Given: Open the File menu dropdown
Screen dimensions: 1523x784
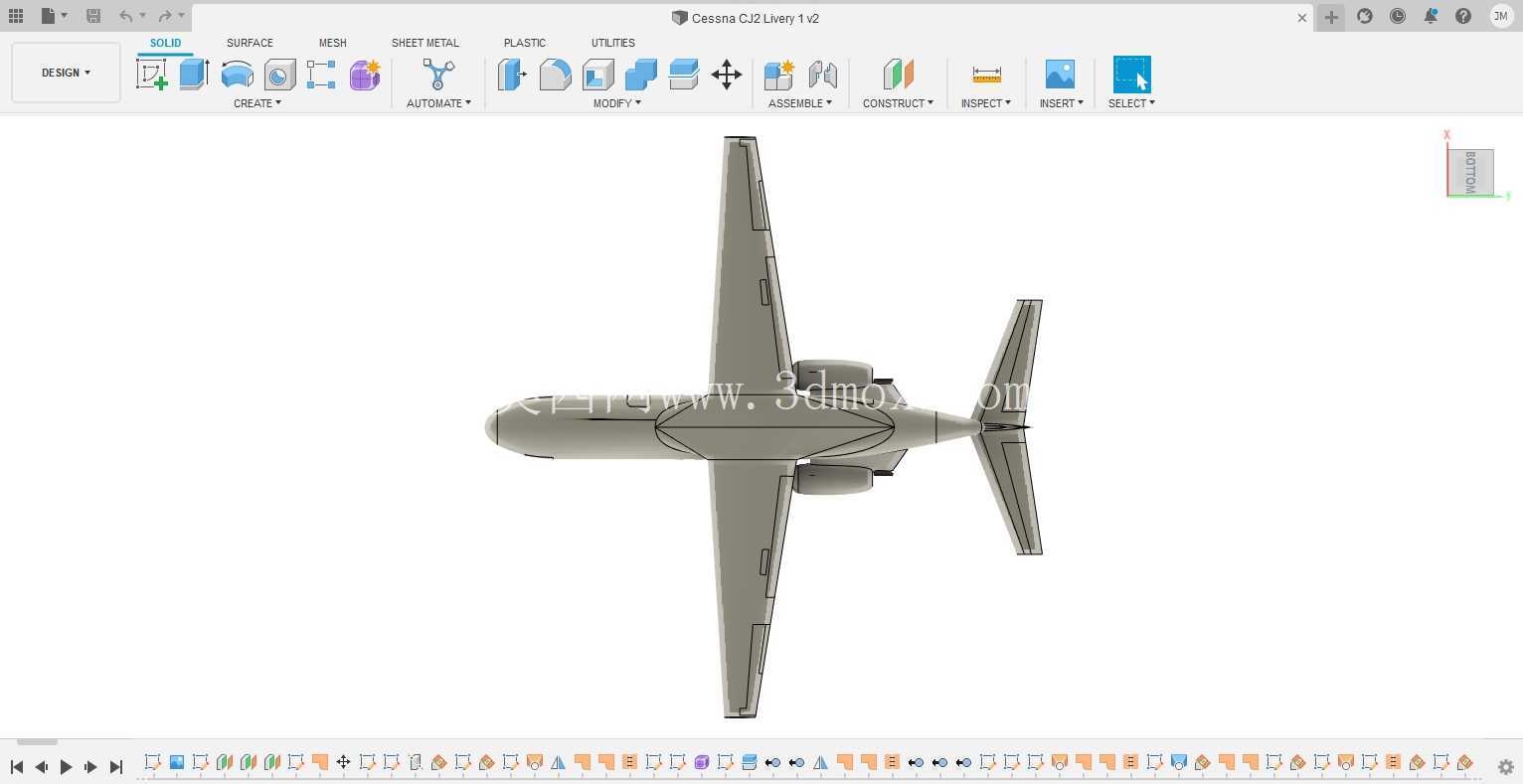Looking at the screenshot, I should [x=54, y=16].
